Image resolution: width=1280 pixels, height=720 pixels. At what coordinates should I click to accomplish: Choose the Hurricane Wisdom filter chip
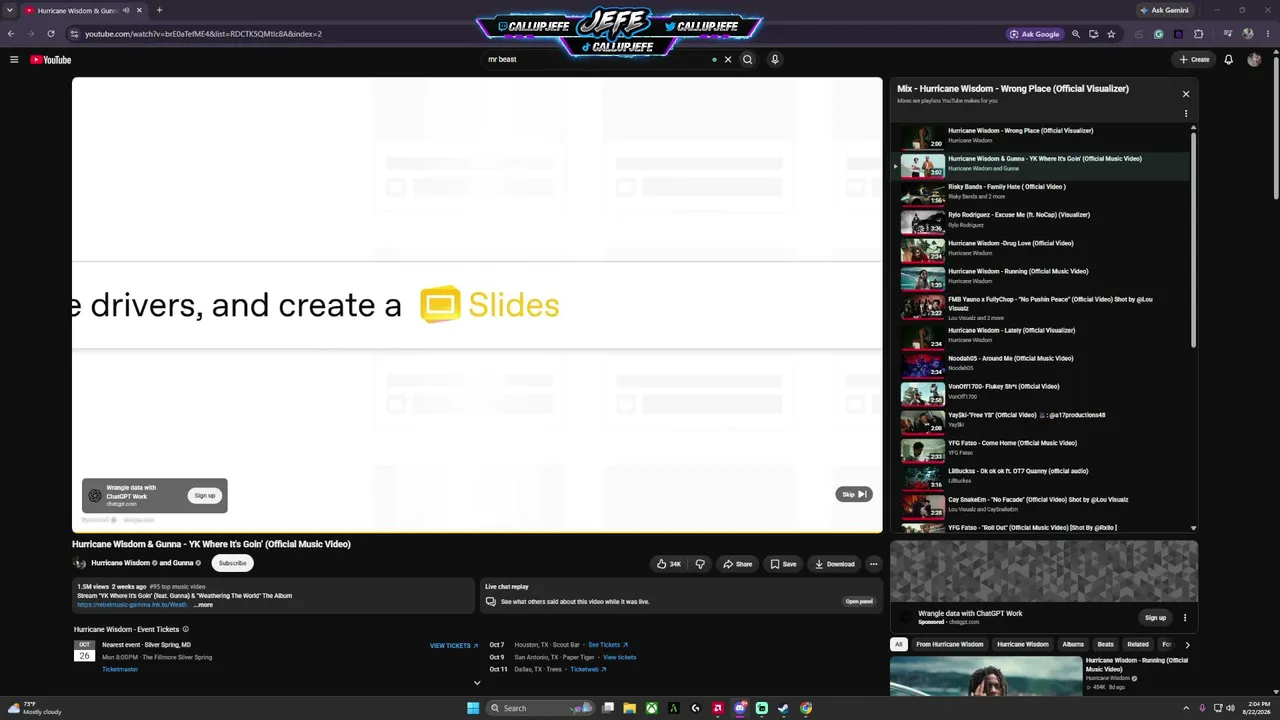click(x=1022, y=645)
